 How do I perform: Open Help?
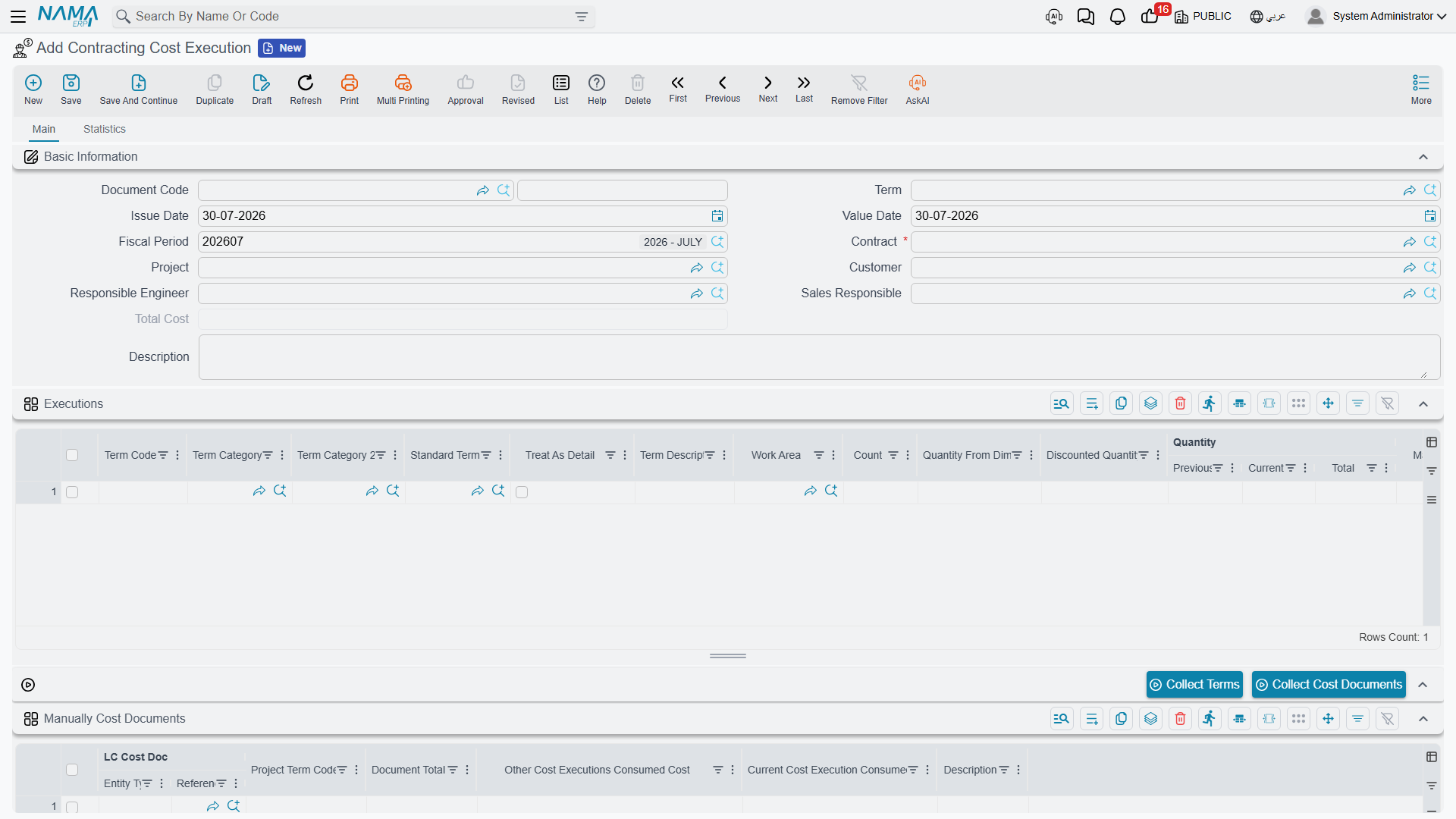(x=597, y=89)
